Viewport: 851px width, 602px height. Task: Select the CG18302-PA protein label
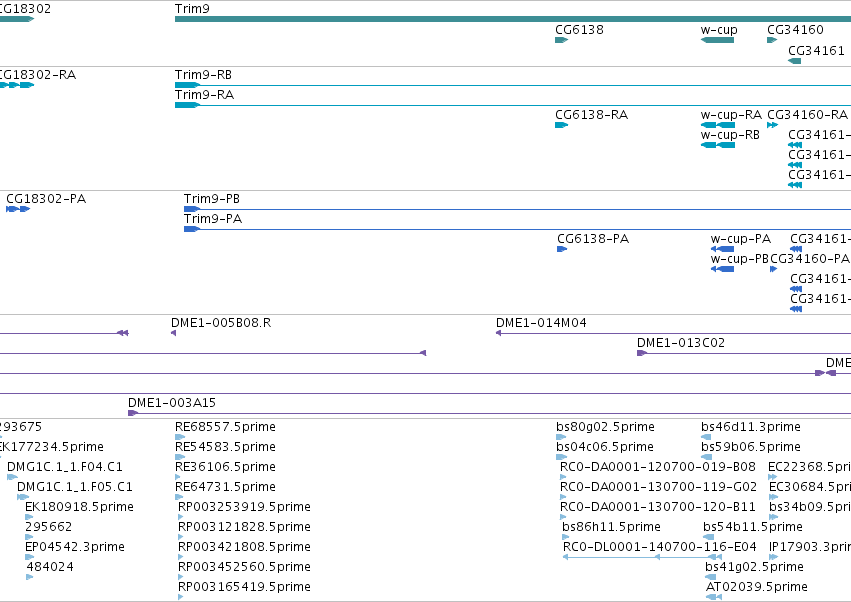pos(46,199)
